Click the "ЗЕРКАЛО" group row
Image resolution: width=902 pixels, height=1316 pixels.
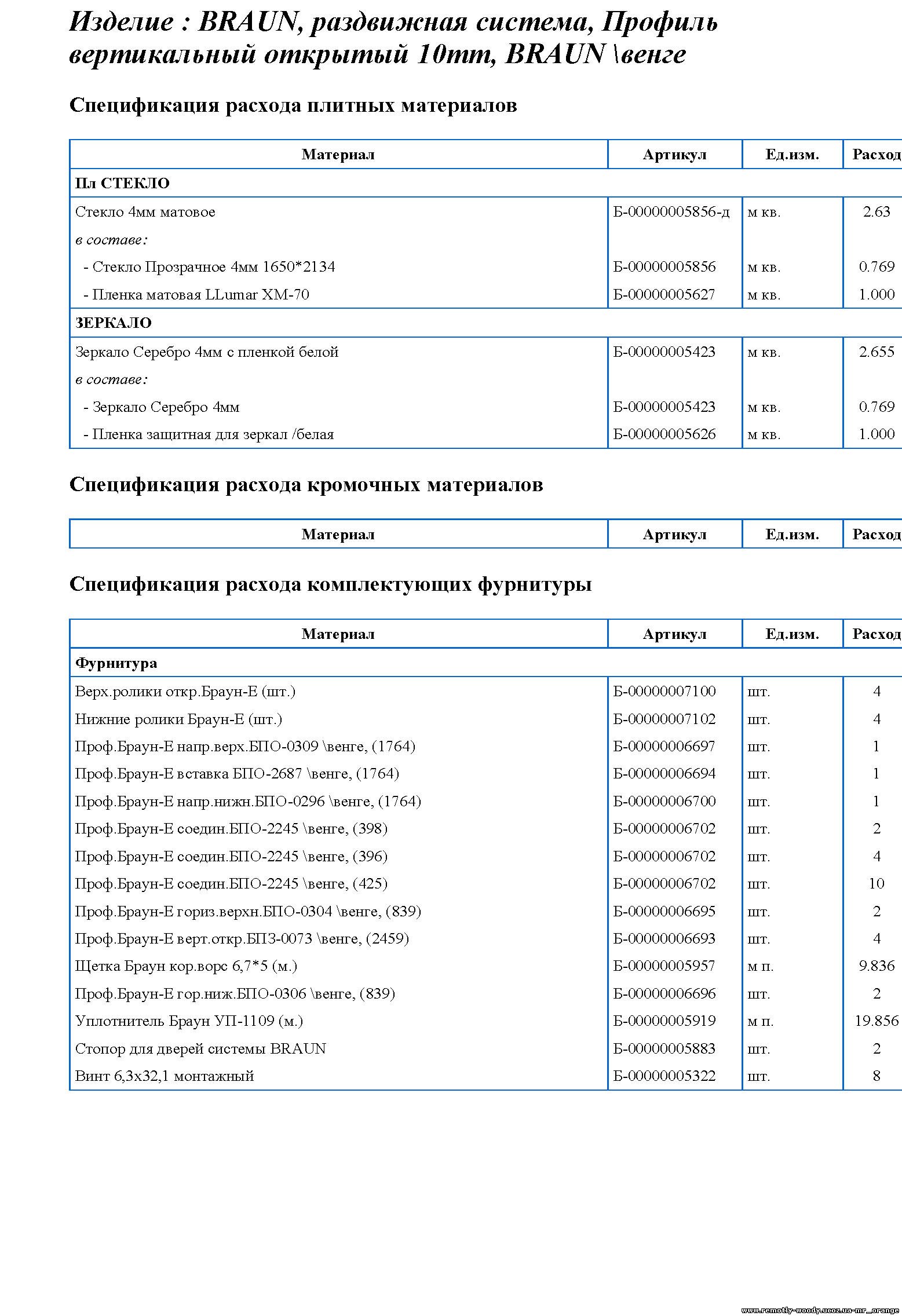485,323
